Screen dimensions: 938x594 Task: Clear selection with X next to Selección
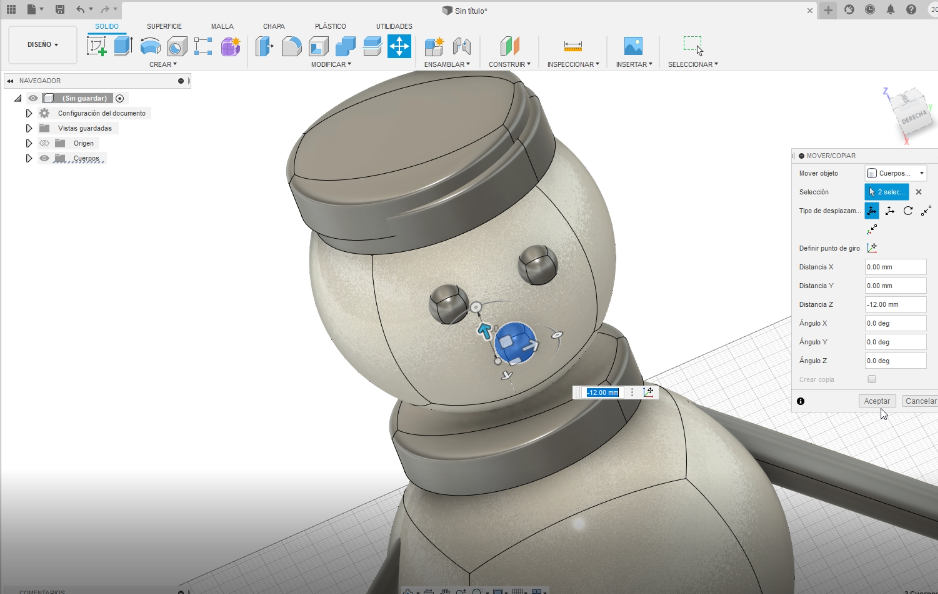pyautogui.click(x=919, y=192)
